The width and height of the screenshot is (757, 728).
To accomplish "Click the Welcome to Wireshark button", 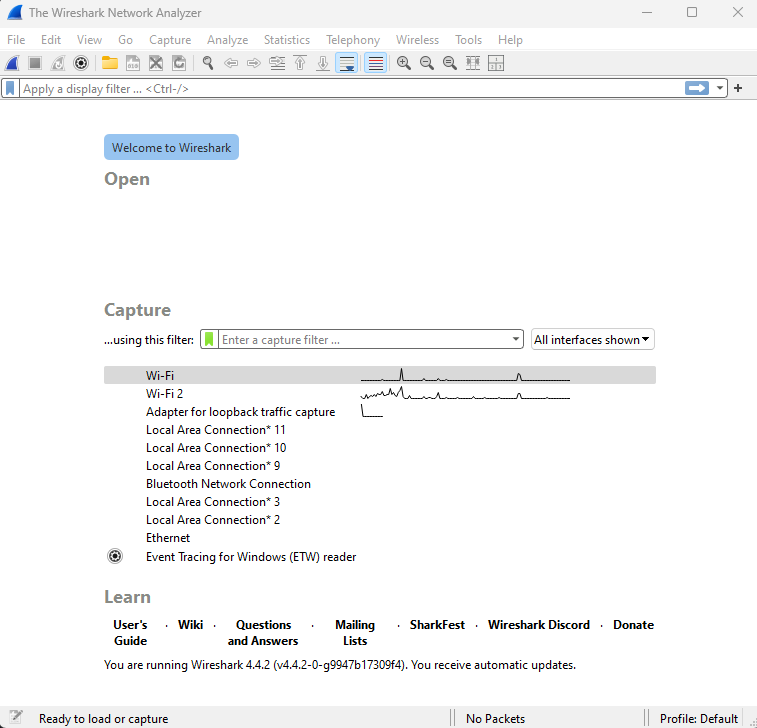I will [x=171, y=147].
